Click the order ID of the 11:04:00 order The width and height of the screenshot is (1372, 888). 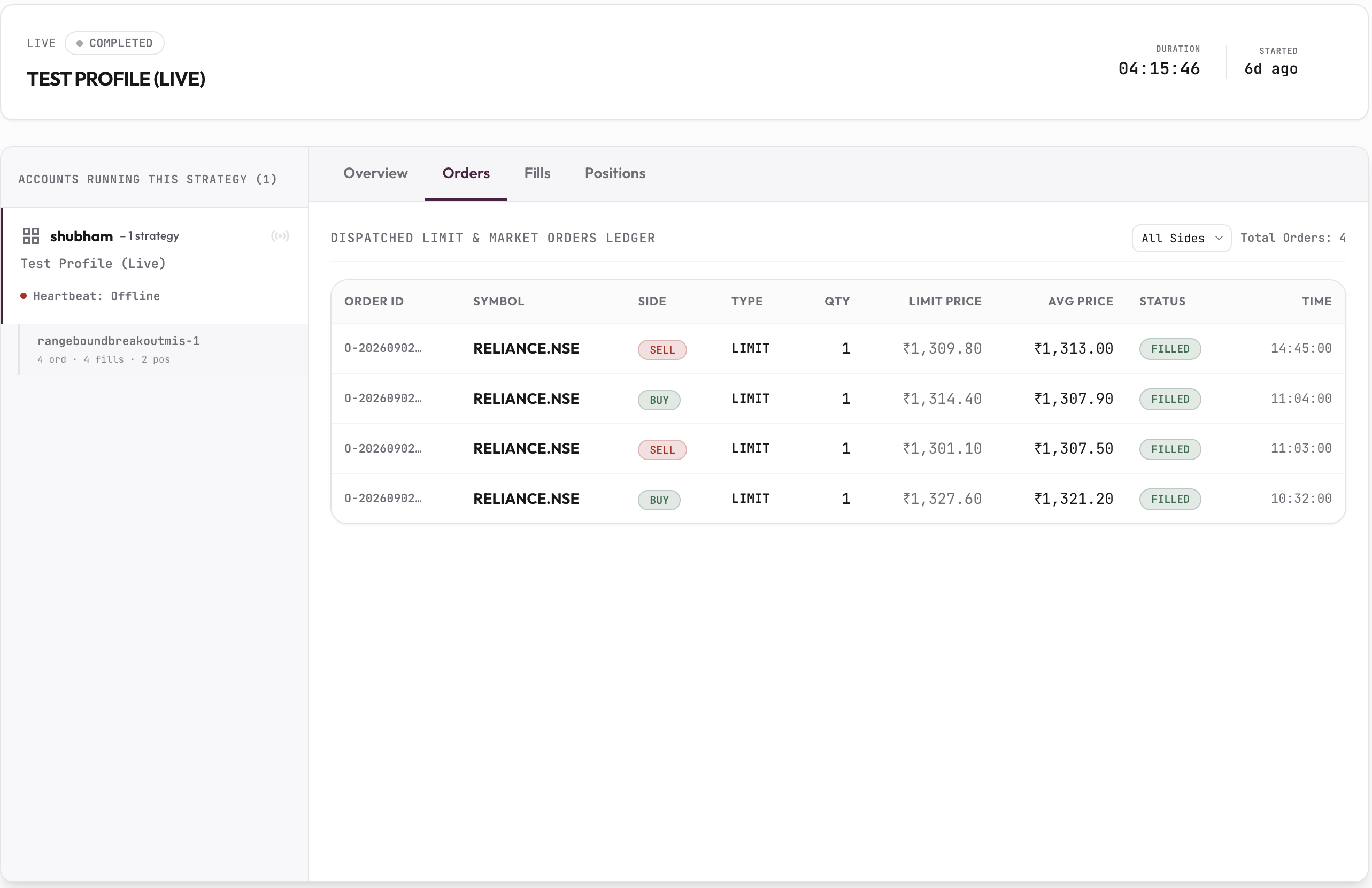(x=383, y=398)
